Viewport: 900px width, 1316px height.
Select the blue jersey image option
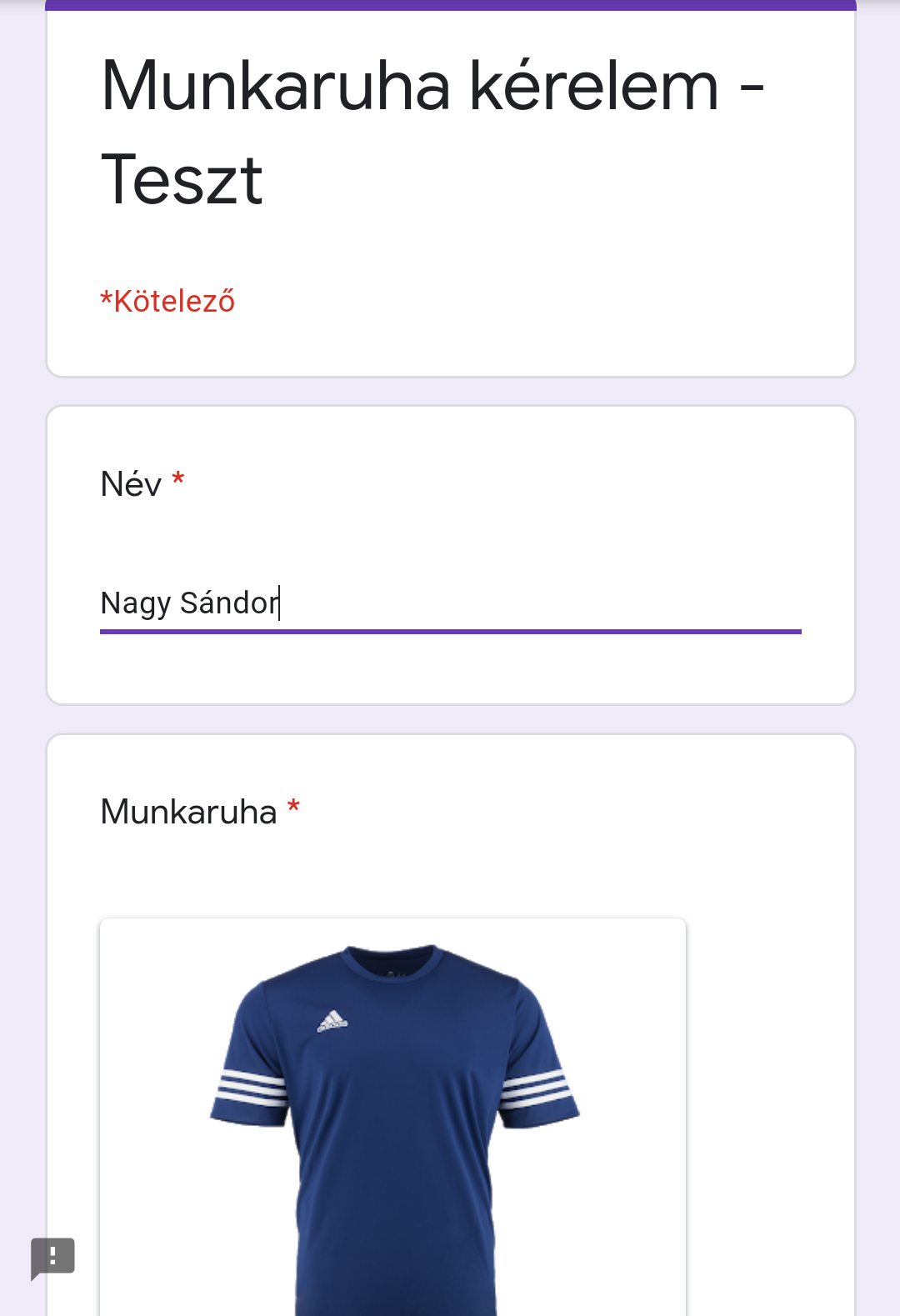click(392, 1125)
